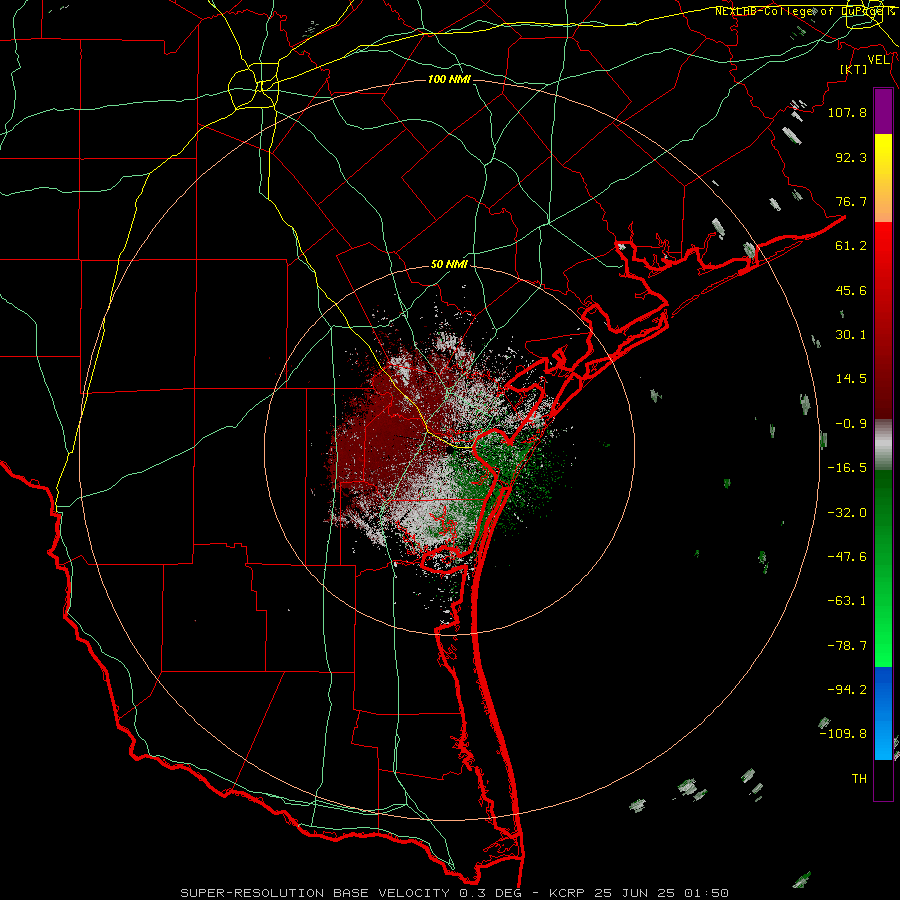The height and width of the screenshot is (900, 900).
Task: Click the 30.1 velocity scale value
Action: click(851, 335)
